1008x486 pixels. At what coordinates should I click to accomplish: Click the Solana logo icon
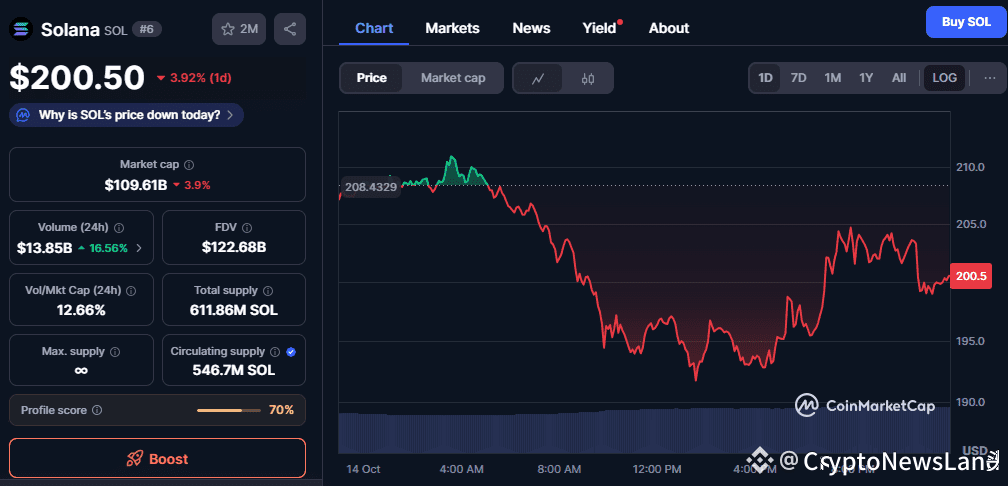22,29
